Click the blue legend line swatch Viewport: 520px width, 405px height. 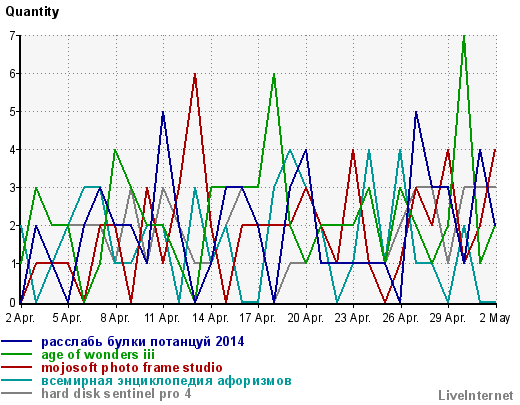17,341
